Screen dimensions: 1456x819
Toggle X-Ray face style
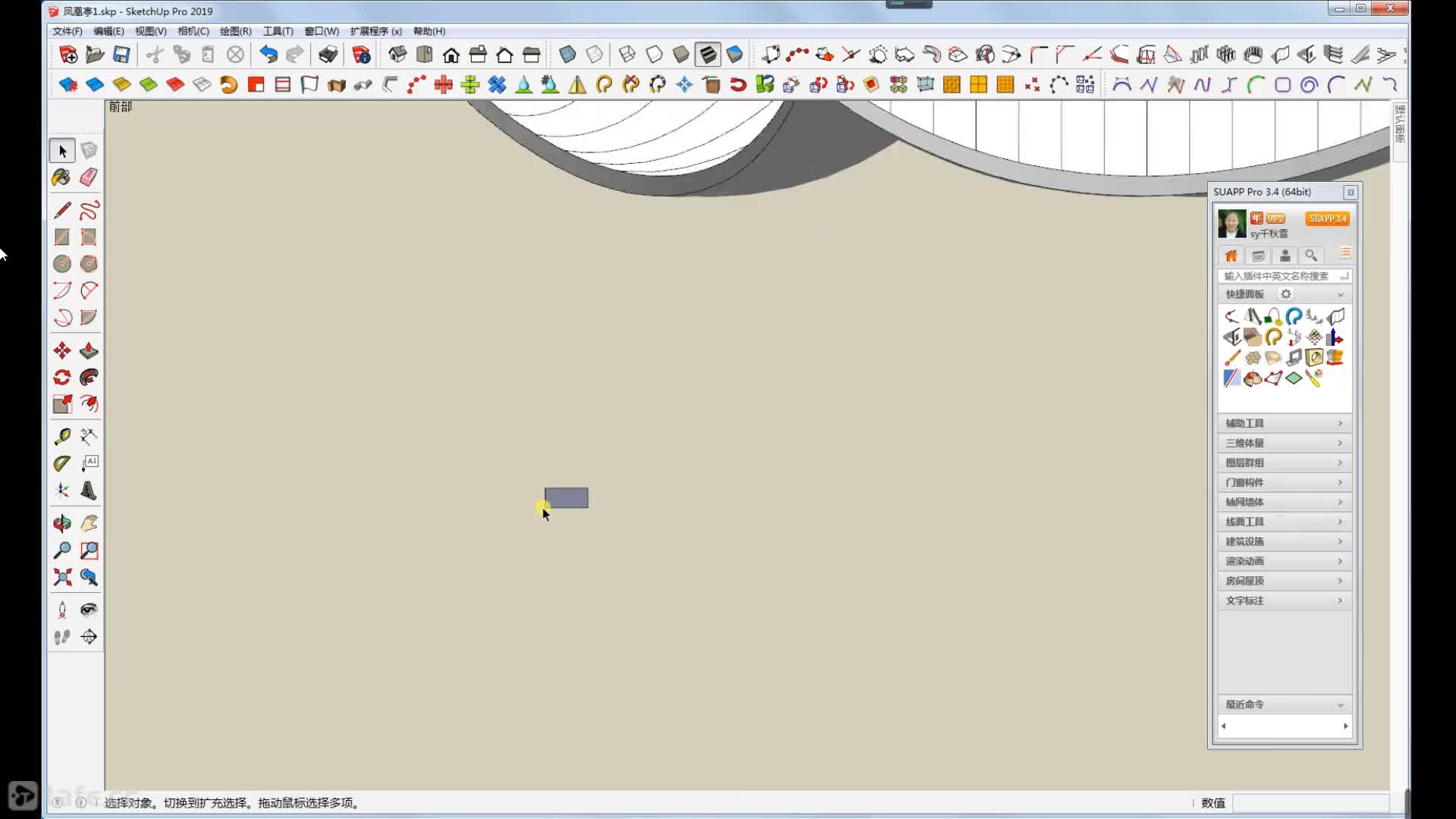click(x=567, y=55)
